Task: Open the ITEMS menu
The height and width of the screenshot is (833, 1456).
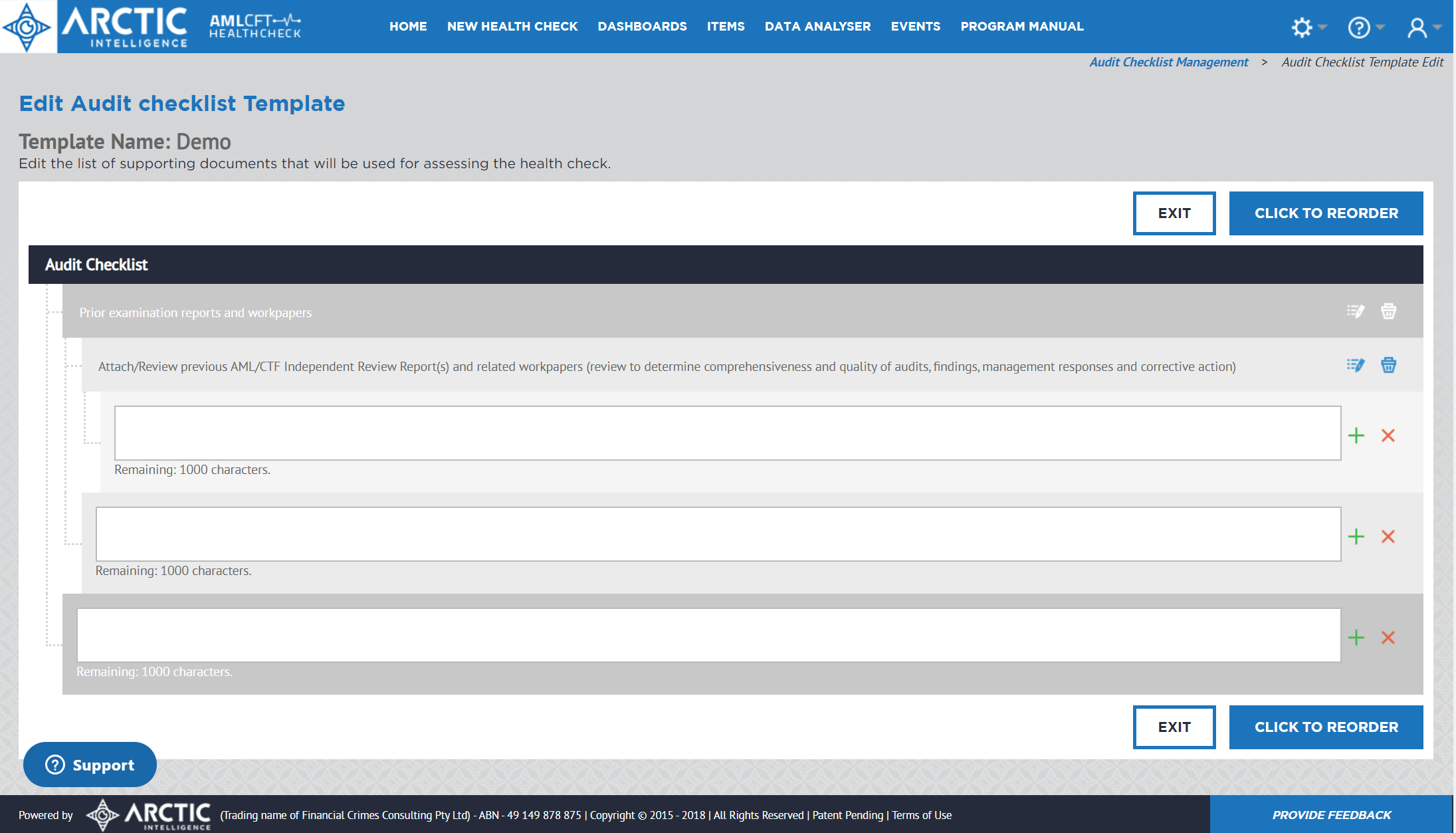Action: coord(726,27)
